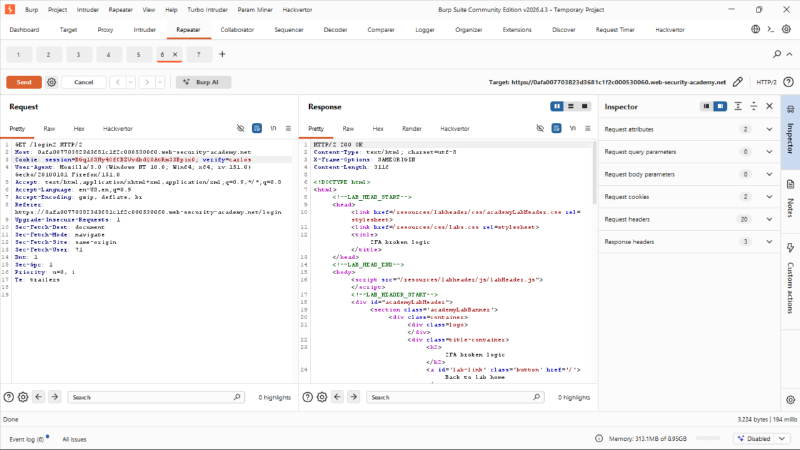Image resolution: width=800 pixels, height=450 pixels.
Task: Toggle newline display in Response panel
Action: pyautogui.click(x=572, y=129)
